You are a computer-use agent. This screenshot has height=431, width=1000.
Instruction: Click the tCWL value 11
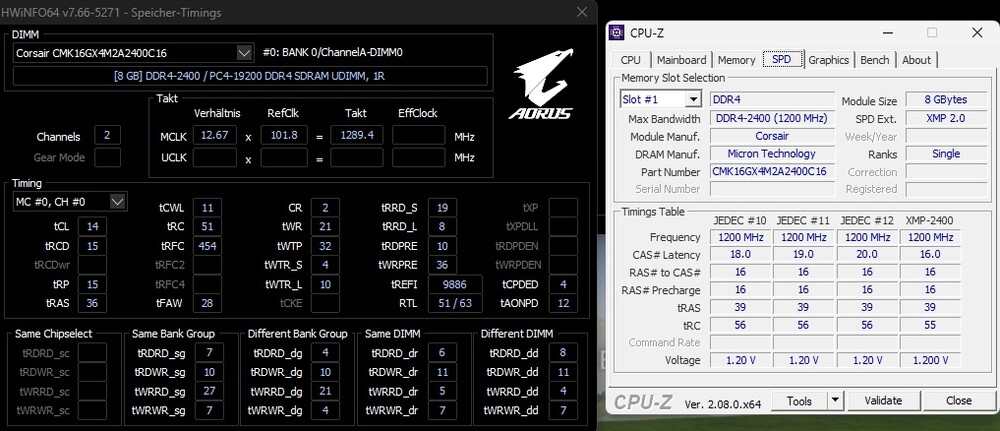207,207
